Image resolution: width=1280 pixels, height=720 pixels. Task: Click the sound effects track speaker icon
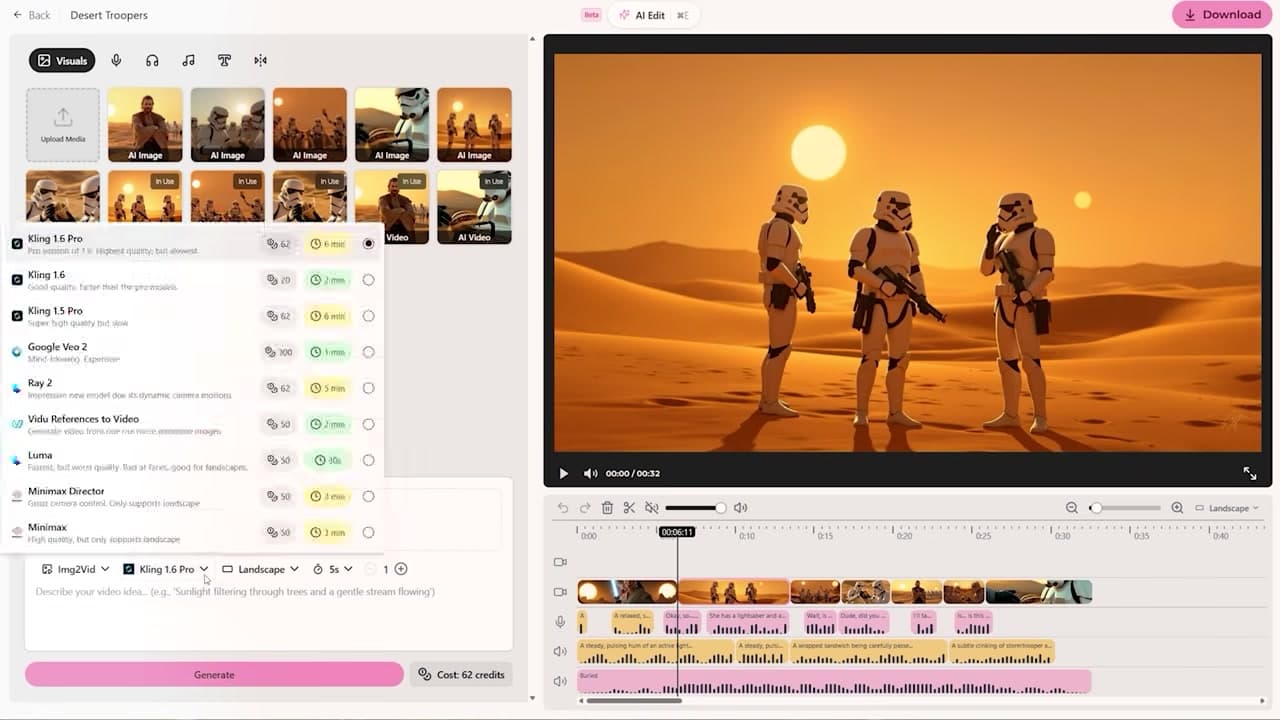click(560, 652)
